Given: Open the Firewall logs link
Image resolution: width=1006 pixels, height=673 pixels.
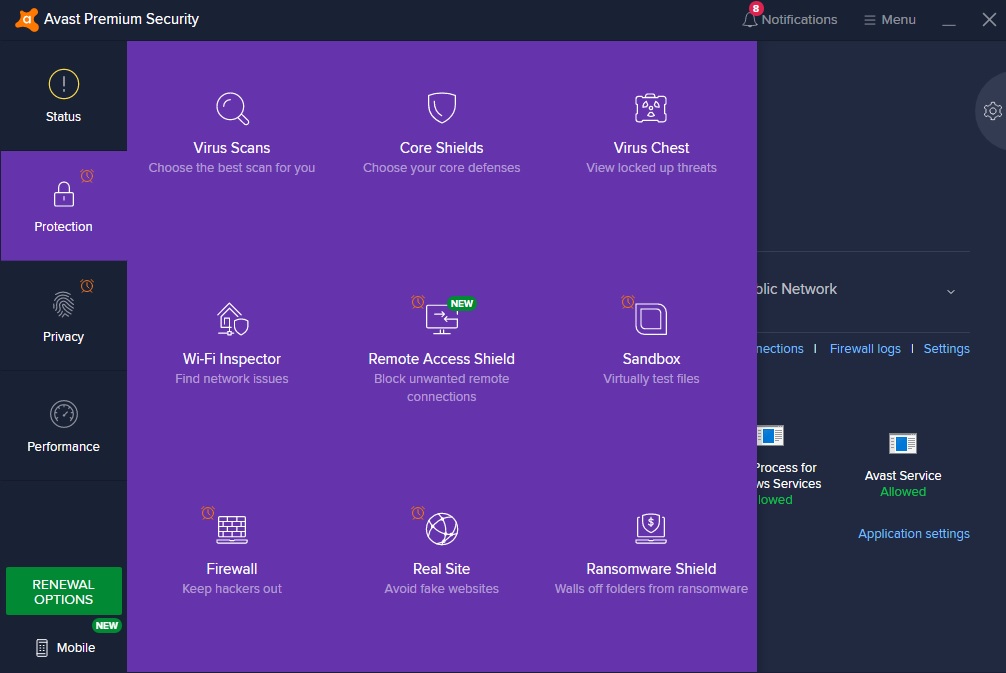Looking at the screenshot, I should point(865,349).
